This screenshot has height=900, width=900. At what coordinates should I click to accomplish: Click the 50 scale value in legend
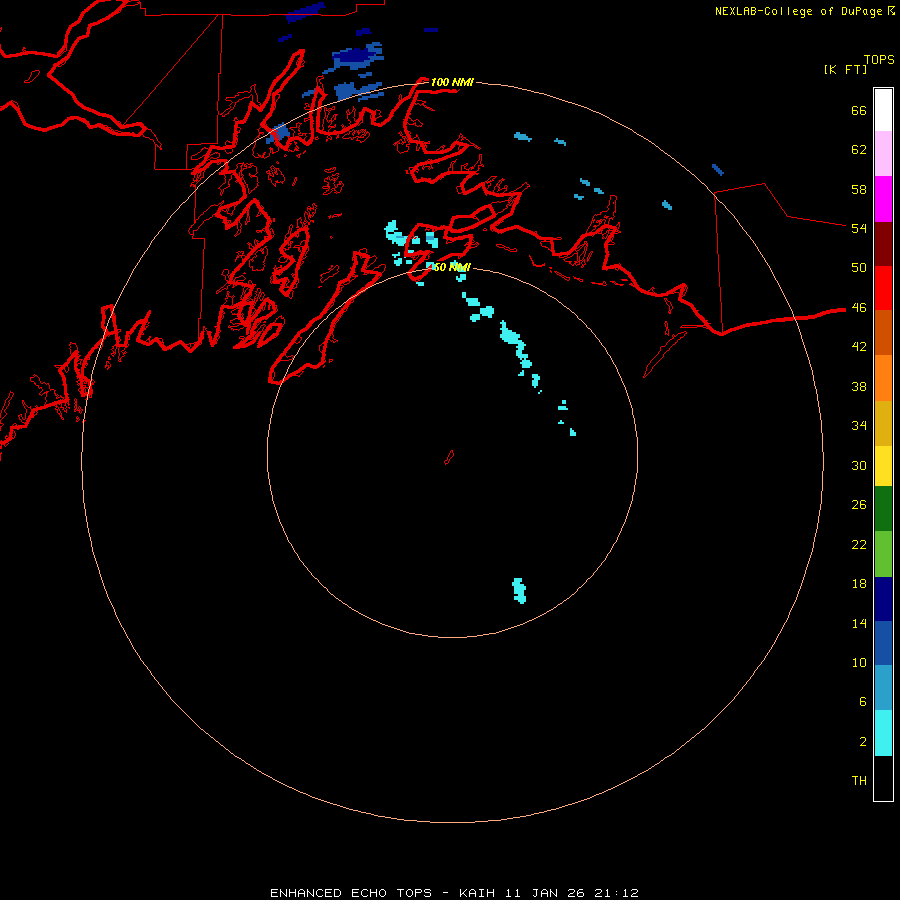pos(859,267)
